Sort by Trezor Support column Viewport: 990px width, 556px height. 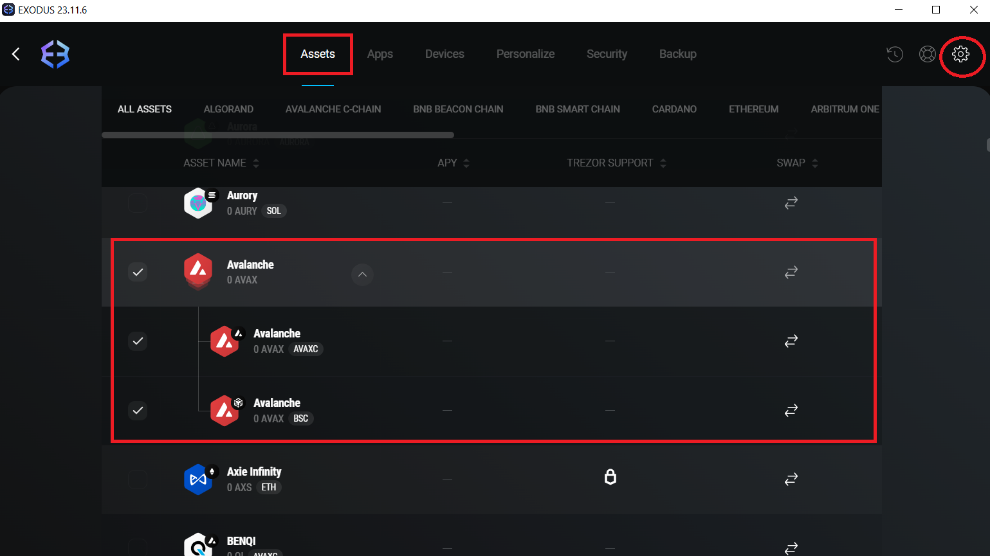pos(616,163)
